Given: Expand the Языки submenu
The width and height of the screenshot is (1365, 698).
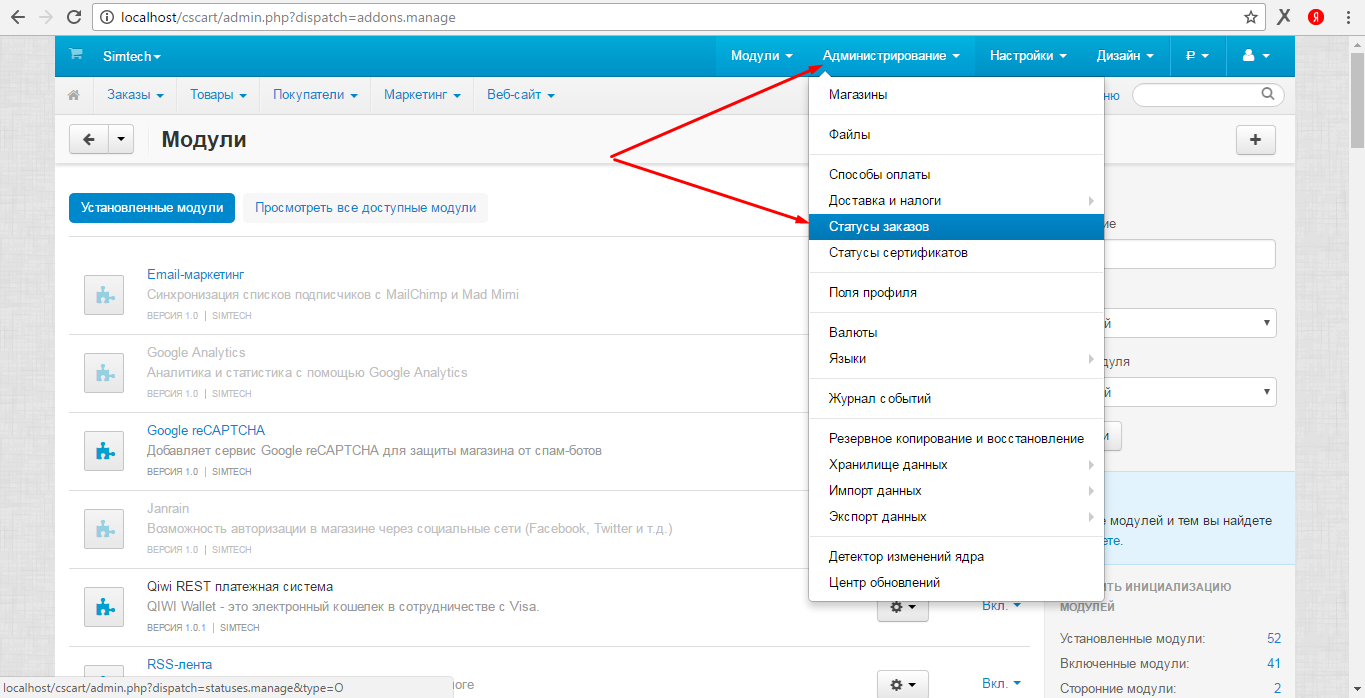Looking at the screenshot, I should [956, 358].
